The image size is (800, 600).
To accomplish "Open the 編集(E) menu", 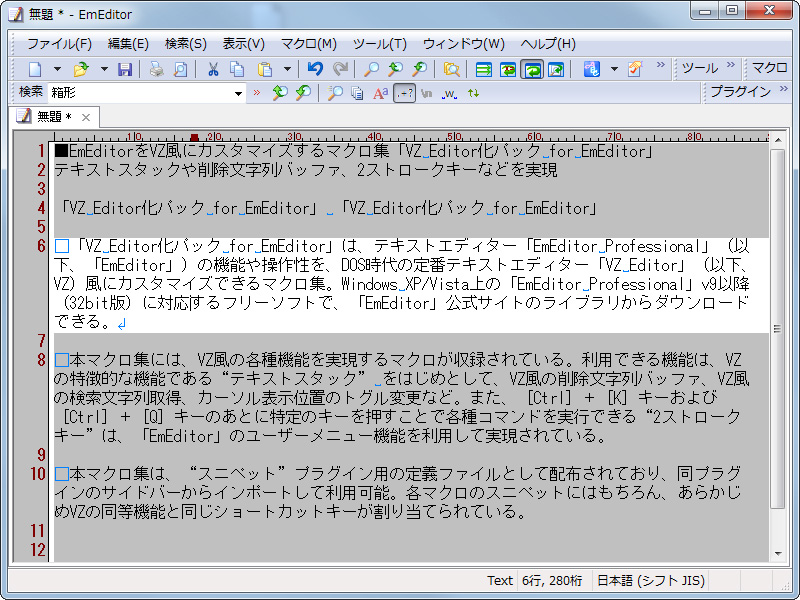I will tap(128, 44).
